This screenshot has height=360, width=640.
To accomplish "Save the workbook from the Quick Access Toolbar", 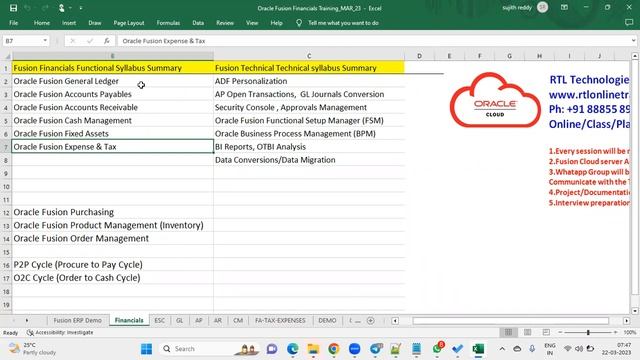I will pyautogui.click(x=13, y=8).
